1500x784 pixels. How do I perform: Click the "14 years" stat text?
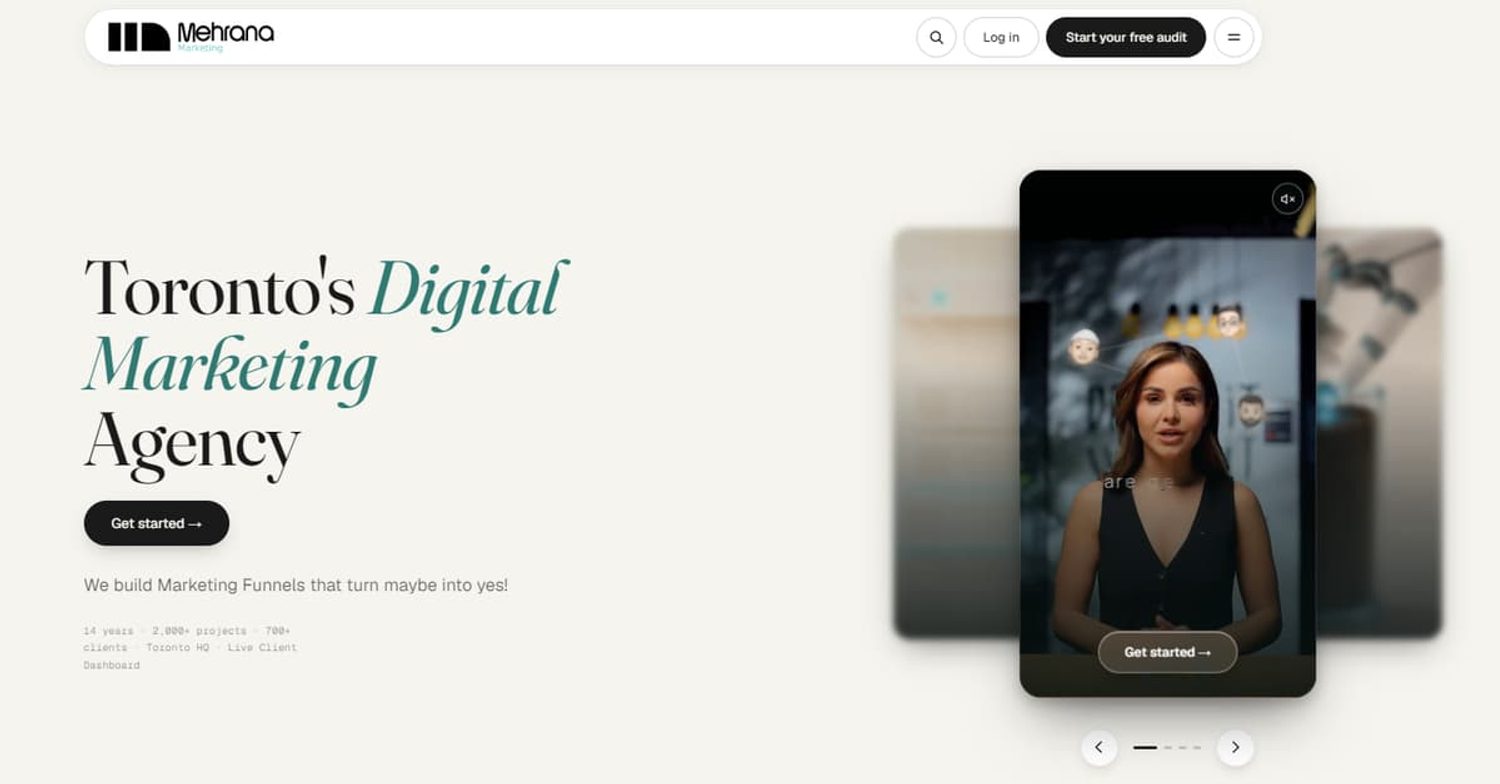coord(108,631)
